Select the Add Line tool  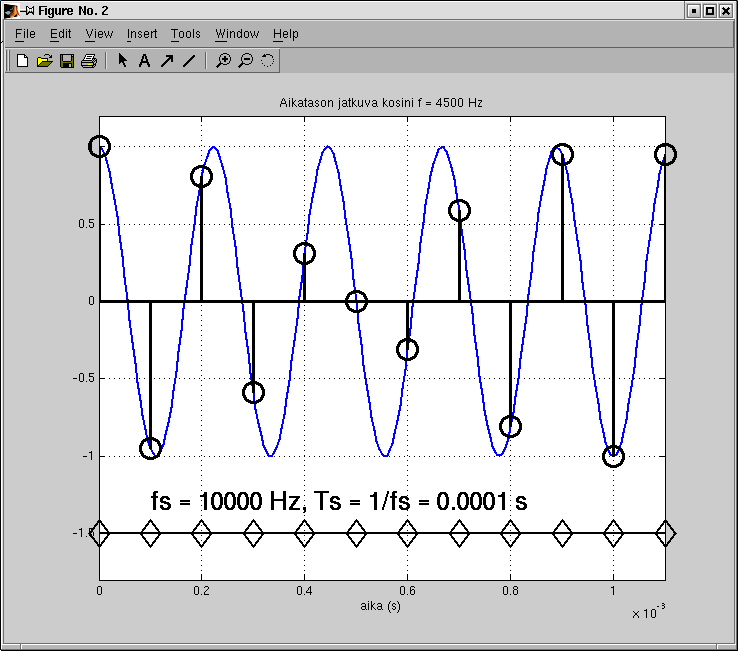pos(189,61)
